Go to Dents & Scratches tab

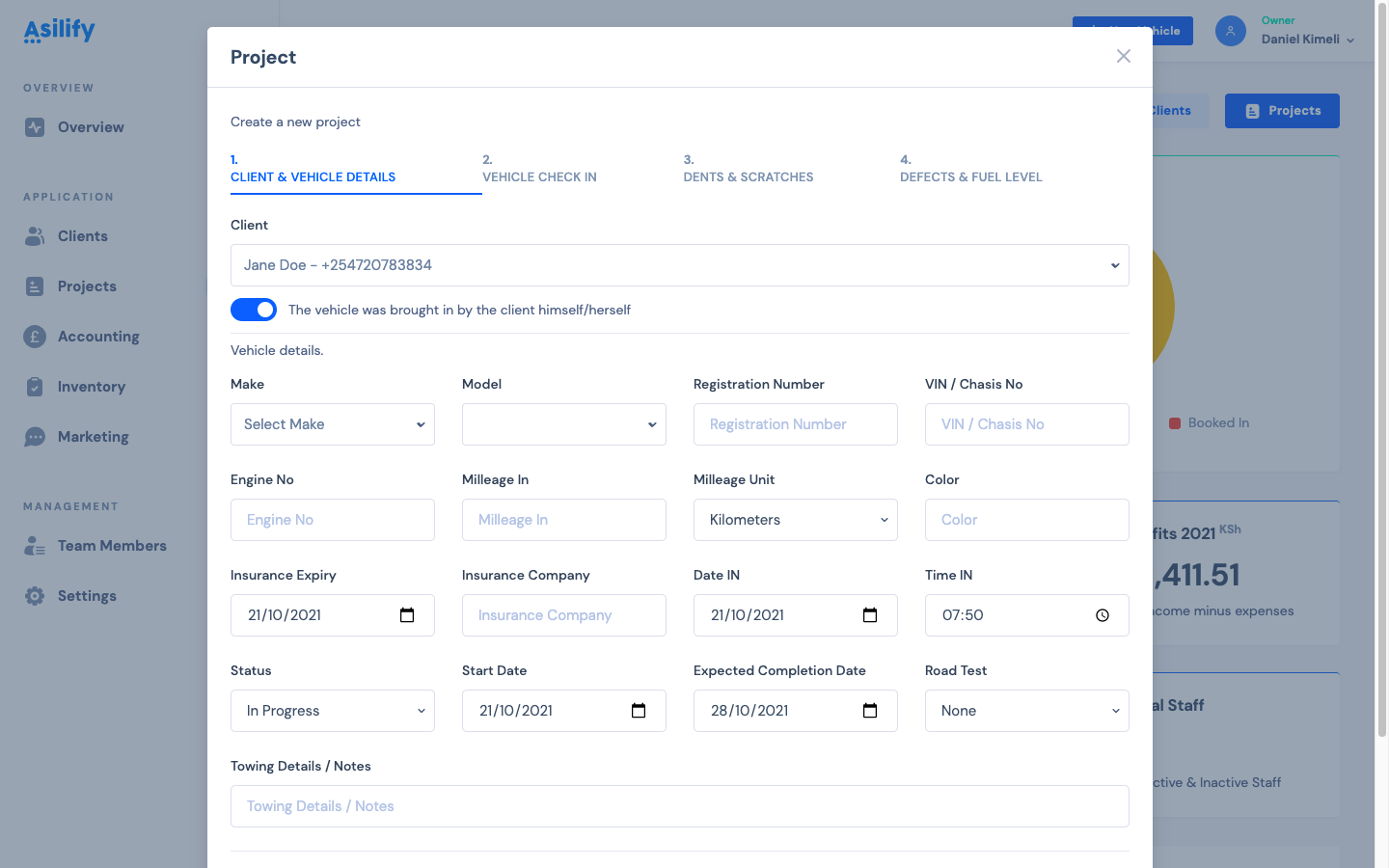pos(748,169)
